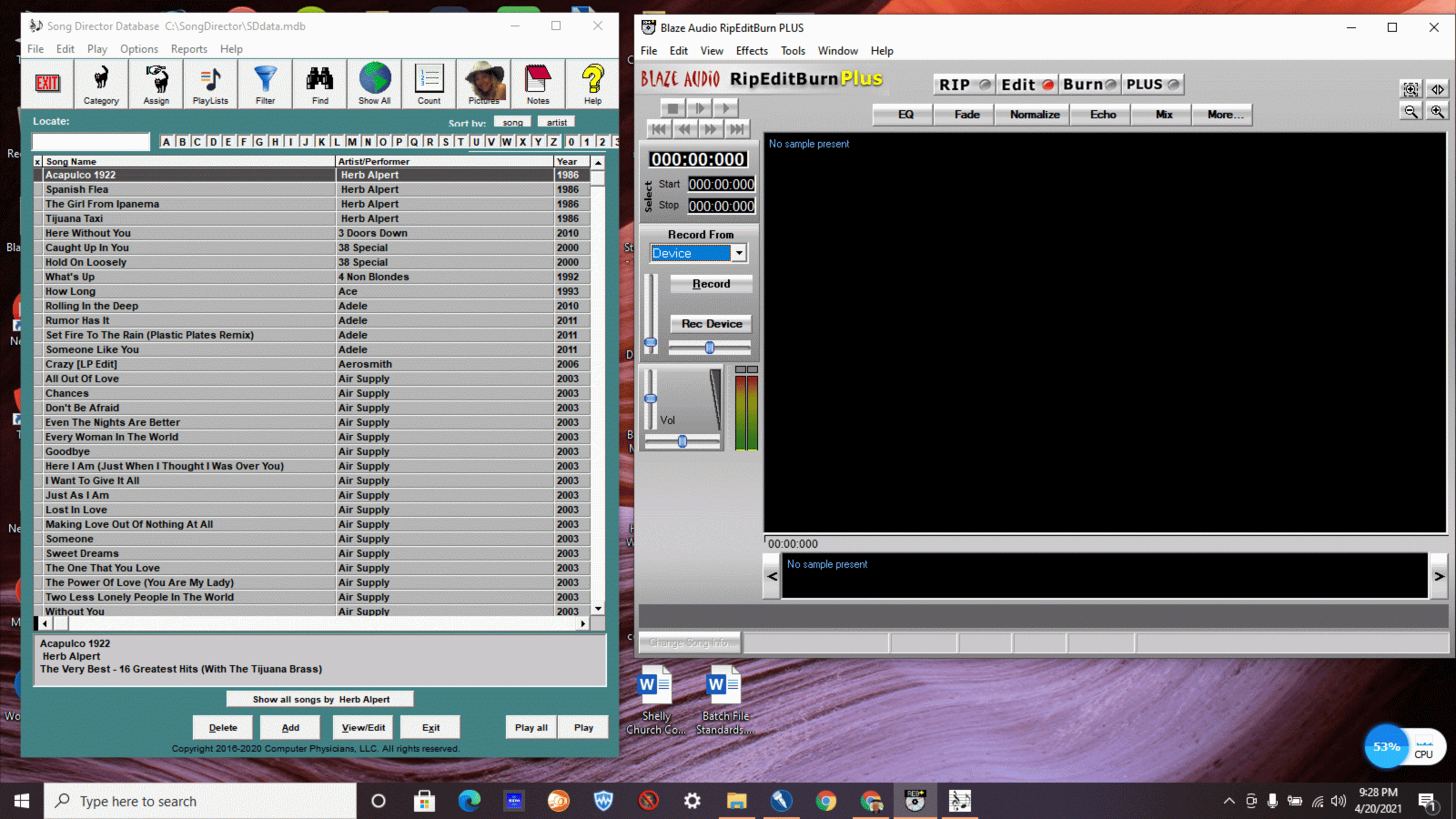Click the Record button in RipEditBurn
Screen dimensions: 1456x819
tap(712, 284)
